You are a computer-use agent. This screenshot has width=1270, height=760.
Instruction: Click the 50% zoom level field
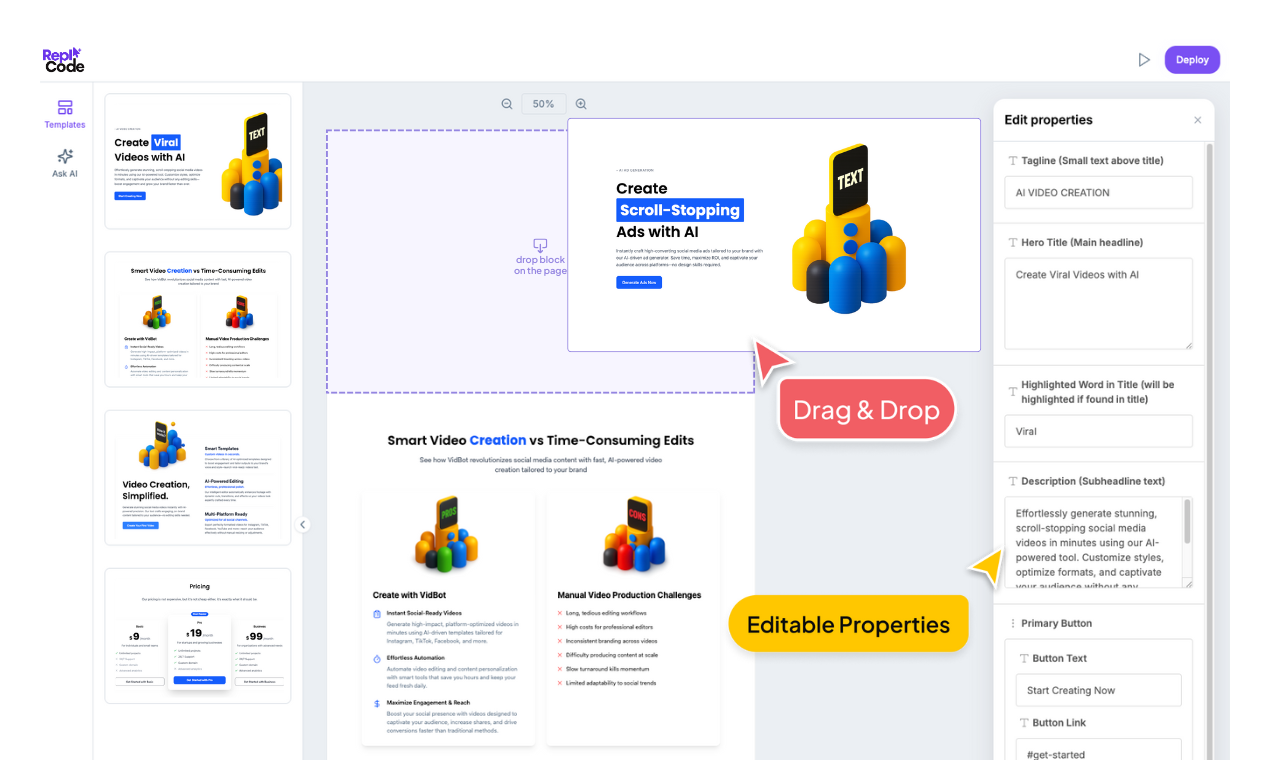click(x=544, y=104)
